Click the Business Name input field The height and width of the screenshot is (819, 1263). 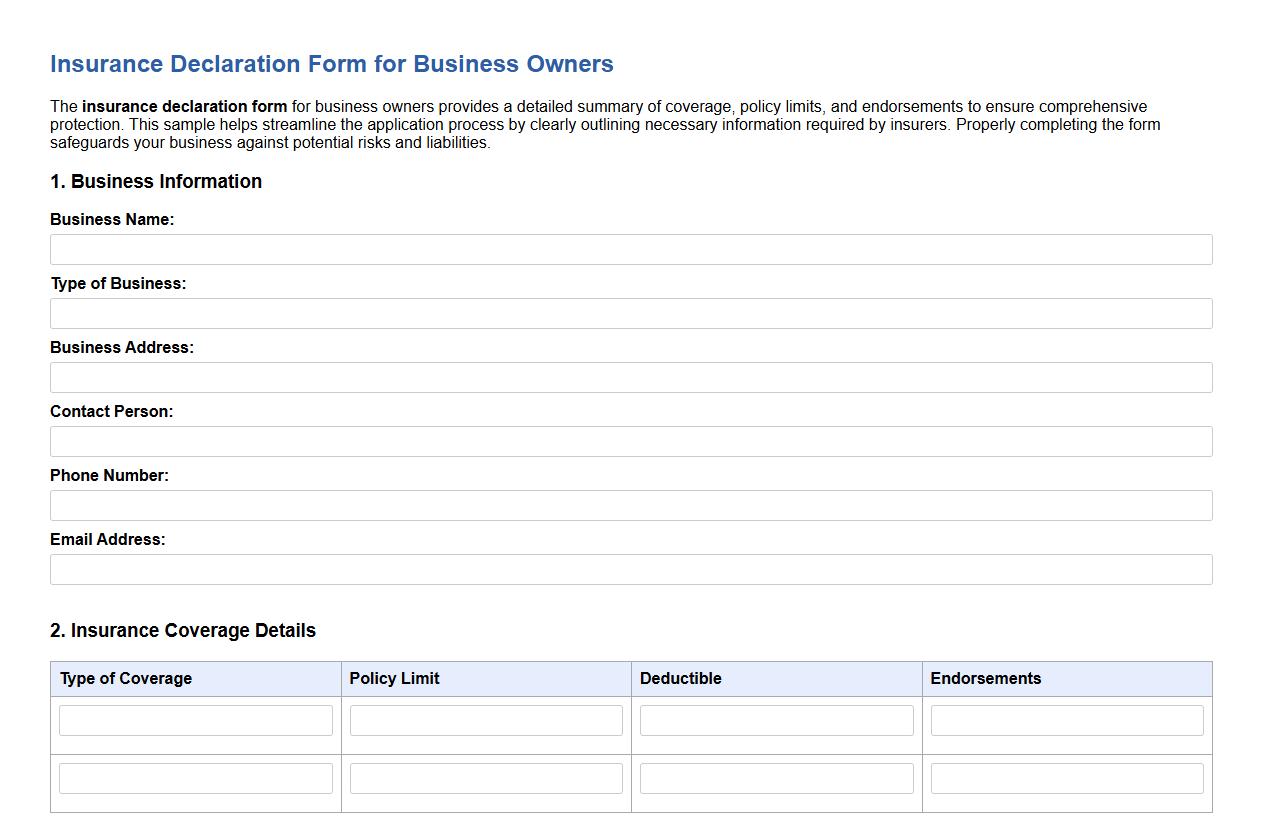[630, 249]
